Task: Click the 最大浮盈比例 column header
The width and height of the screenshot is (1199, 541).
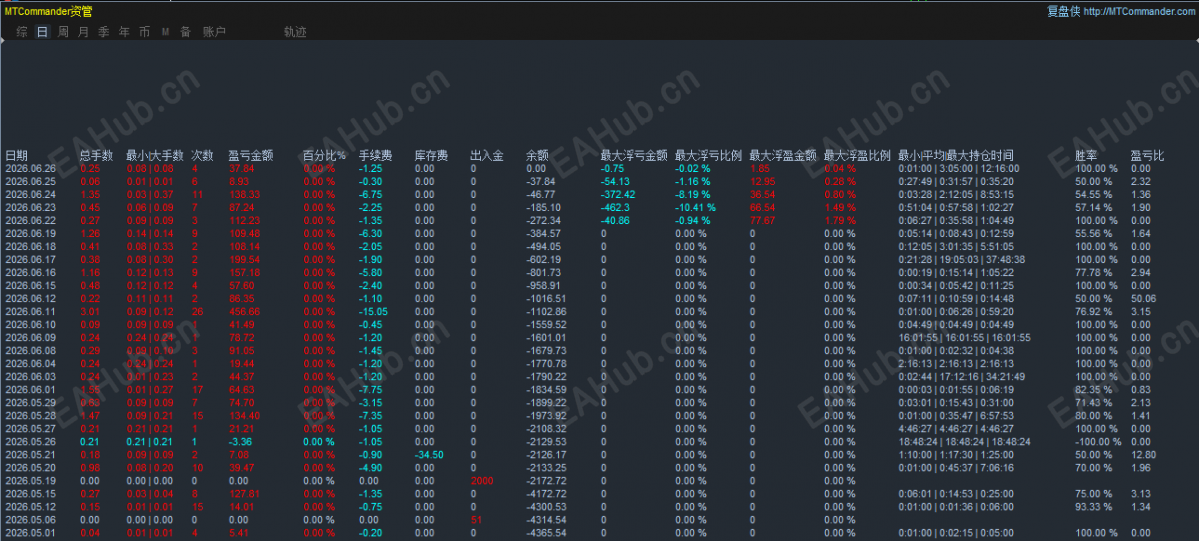Action: pyautogui.click(x=858, y=155)
